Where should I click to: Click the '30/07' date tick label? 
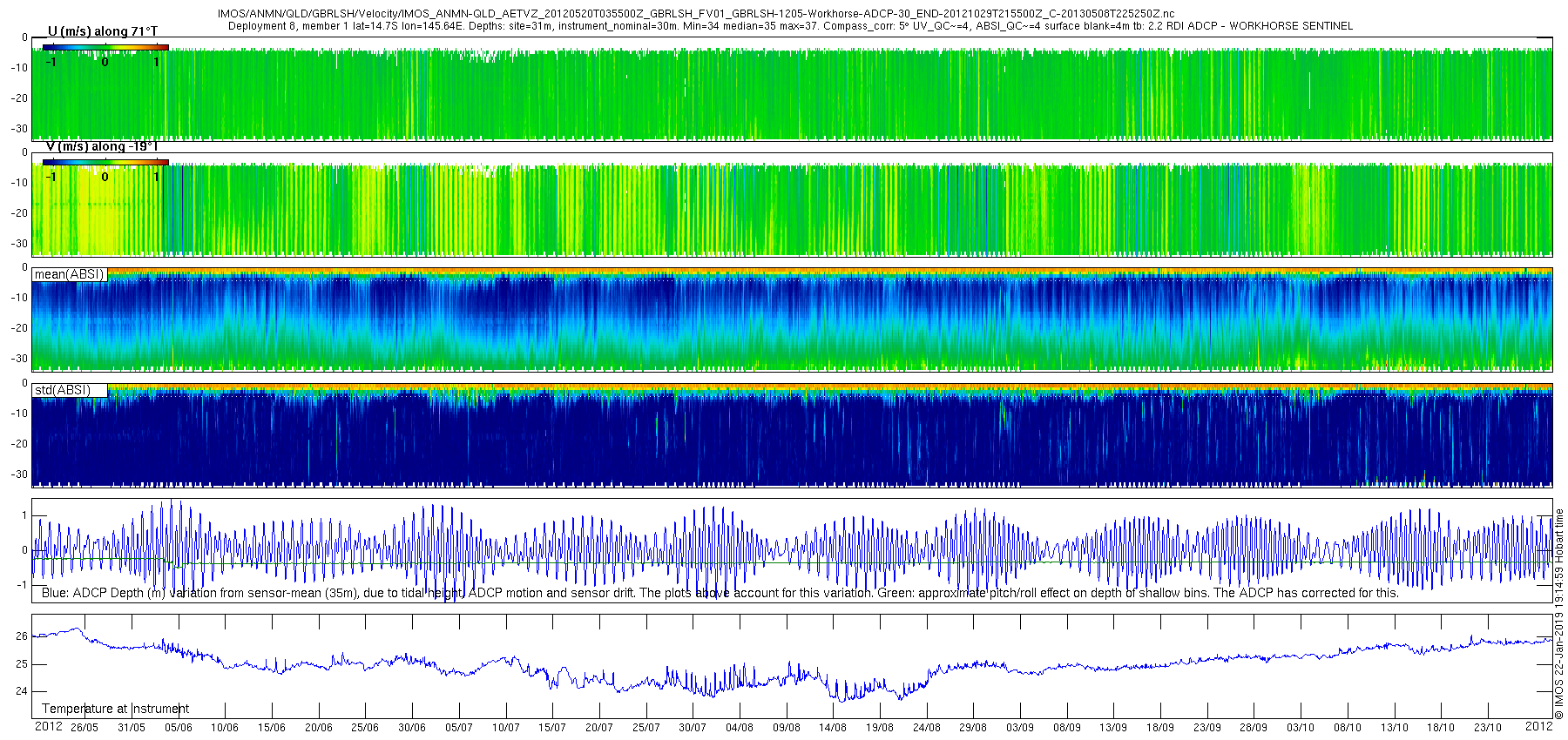[x=693, y=728]
